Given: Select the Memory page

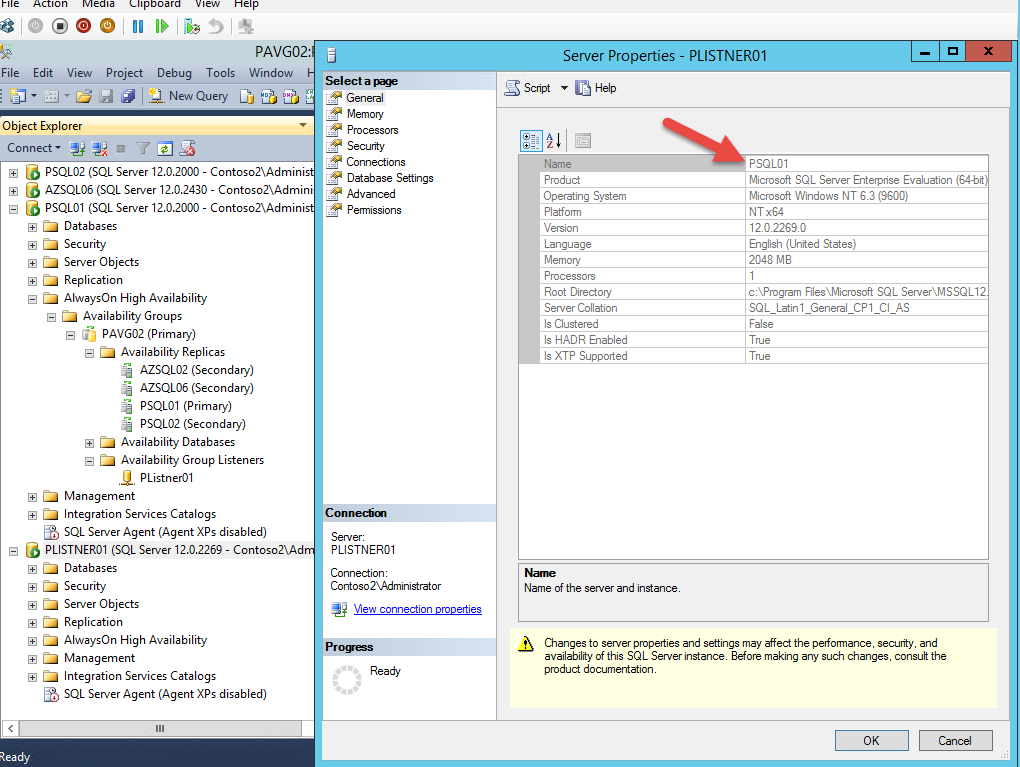Looking at the screenshot, I should tap(365, 114).
